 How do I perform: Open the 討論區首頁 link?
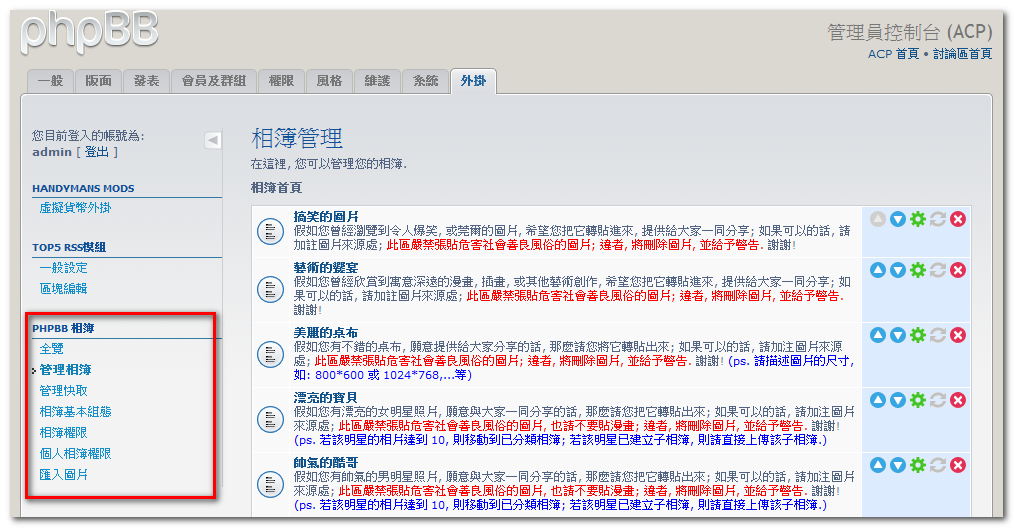962,54
